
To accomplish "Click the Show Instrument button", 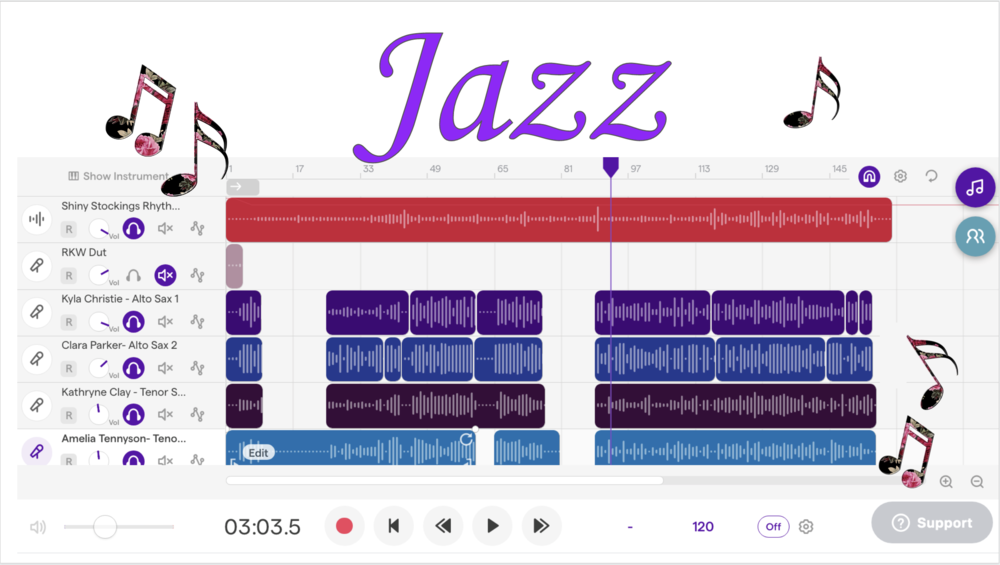I will coord(119,176).
